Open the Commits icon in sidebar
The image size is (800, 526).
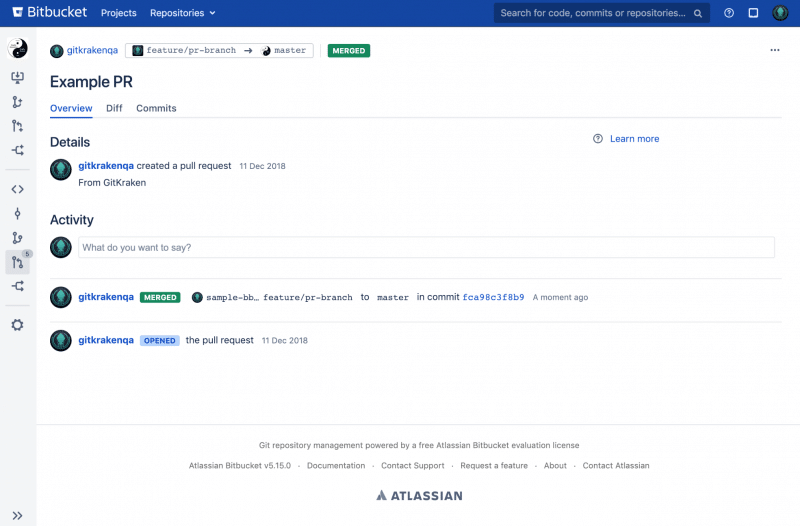[x=17, y=213]
